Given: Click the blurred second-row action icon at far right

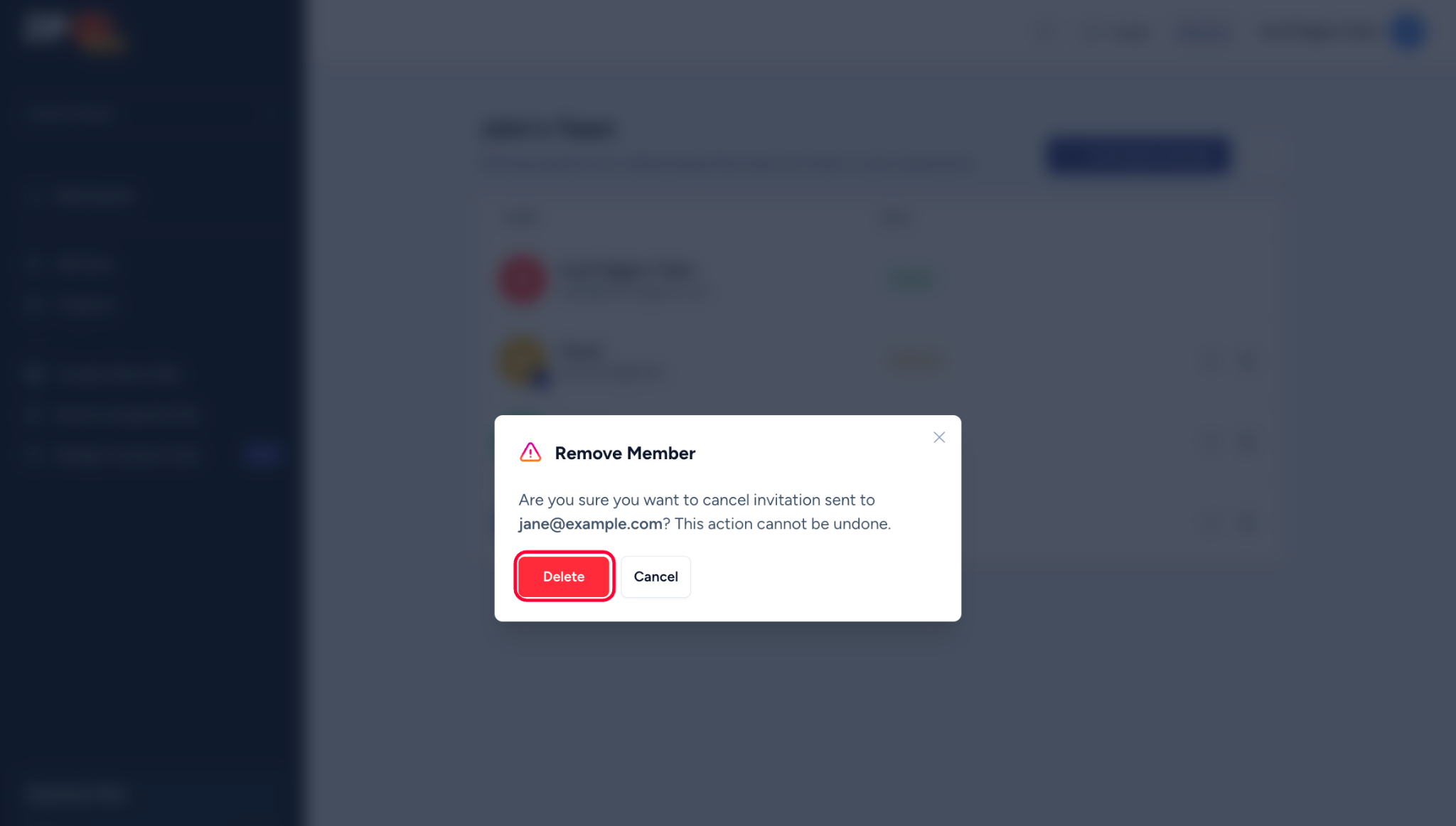Looking at the screenshot, I should (1247, 361).
